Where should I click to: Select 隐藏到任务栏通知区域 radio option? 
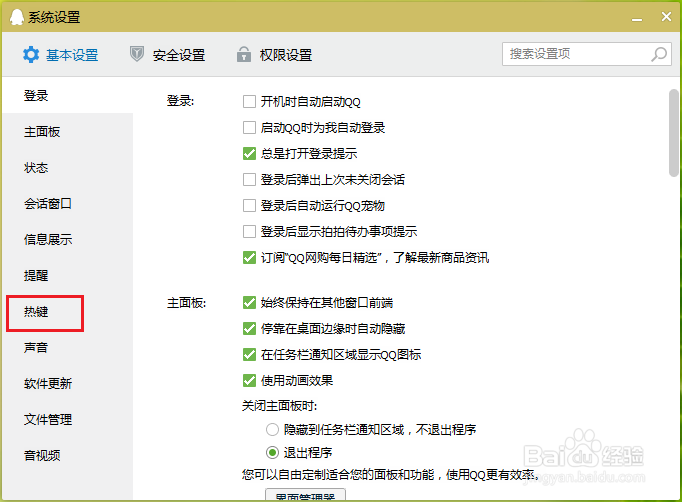pyautogui.click(x=272, y=430)
